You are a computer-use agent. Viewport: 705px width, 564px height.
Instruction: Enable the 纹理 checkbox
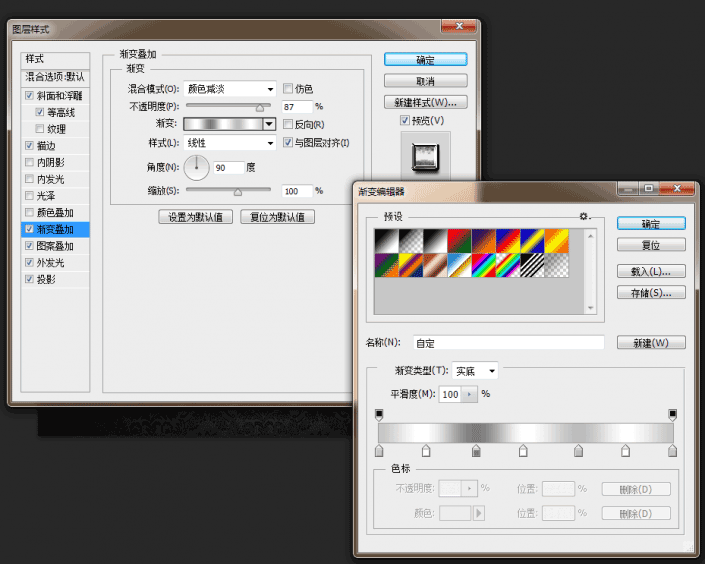point(40,129)
